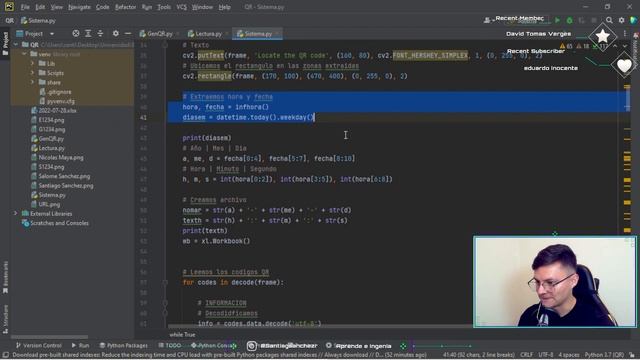Click Expand All icon in Project panel
640x360 pixels.
tap(88, 33)
